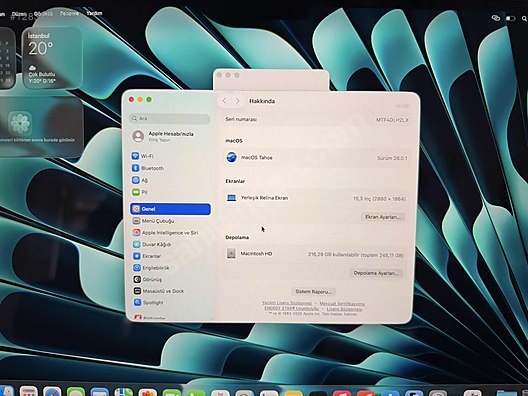Click the Depolama Ayarları button
528x396 pixels.
pyautogui.click(x=375, y=273)
